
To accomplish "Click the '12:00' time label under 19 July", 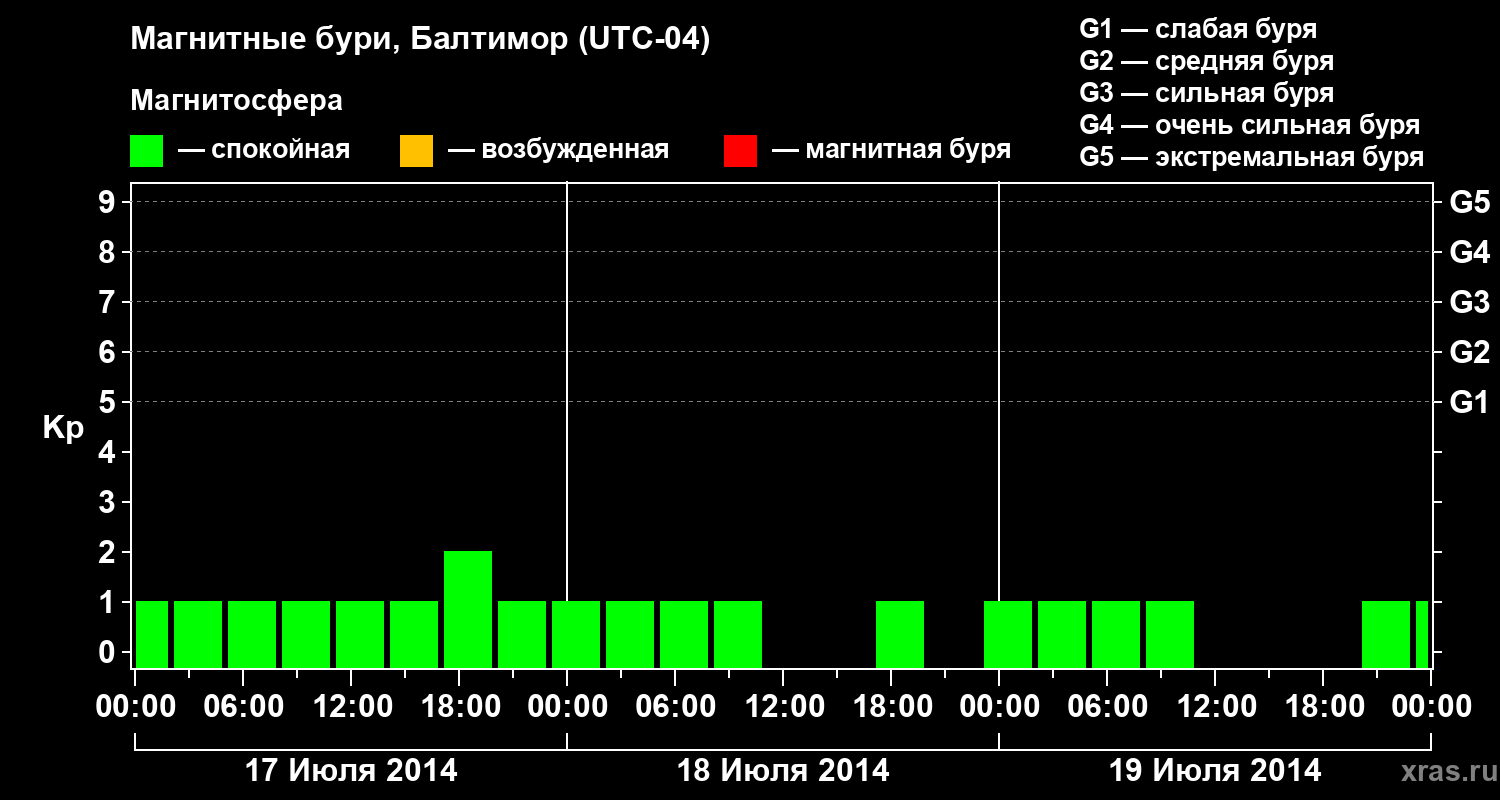I will (x=1215, y=707).
